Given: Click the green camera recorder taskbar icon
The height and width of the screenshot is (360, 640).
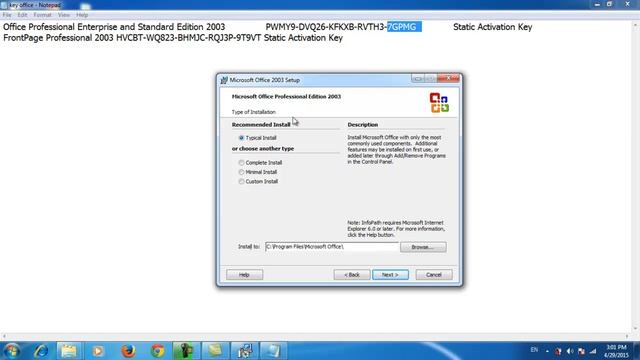Looking at the screenshot, I should [x=186, y=351].
